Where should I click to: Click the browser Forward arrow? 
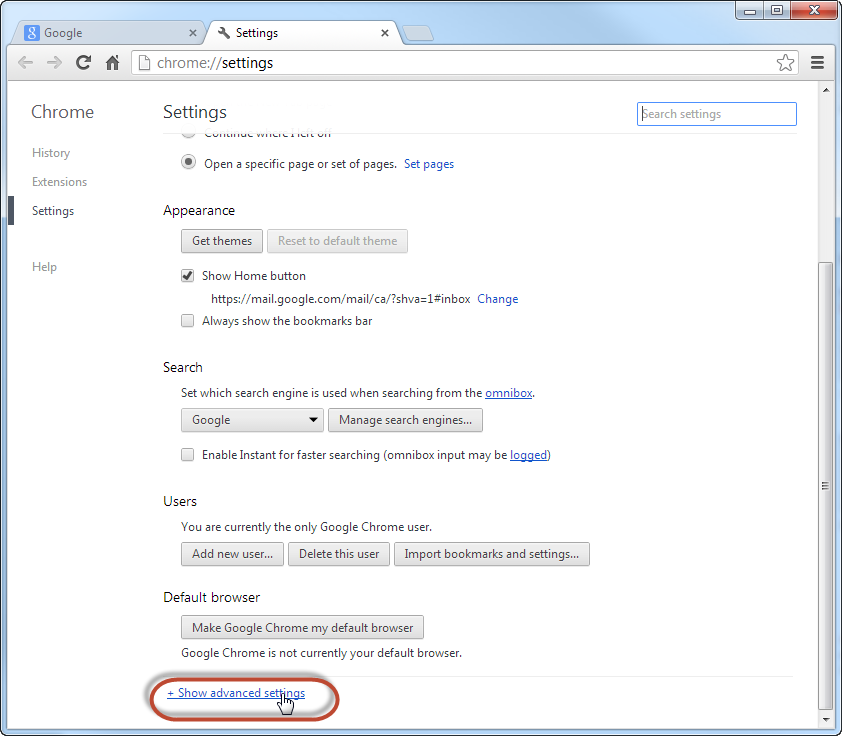(54, 63)
